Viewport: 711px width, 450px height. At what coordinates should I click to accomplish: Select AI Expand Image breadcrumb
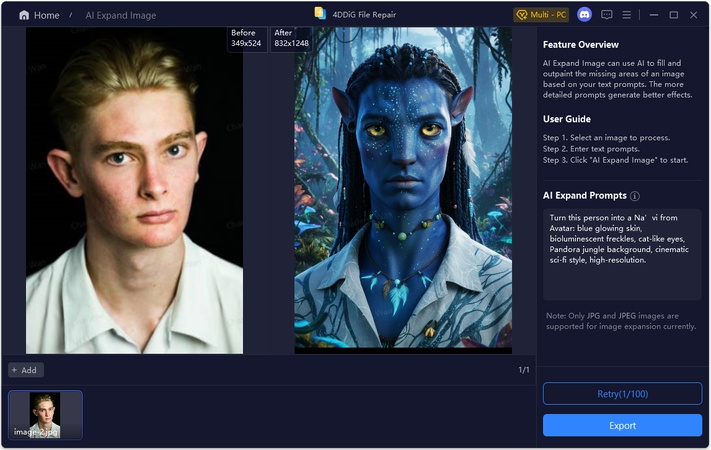point(121,15)
